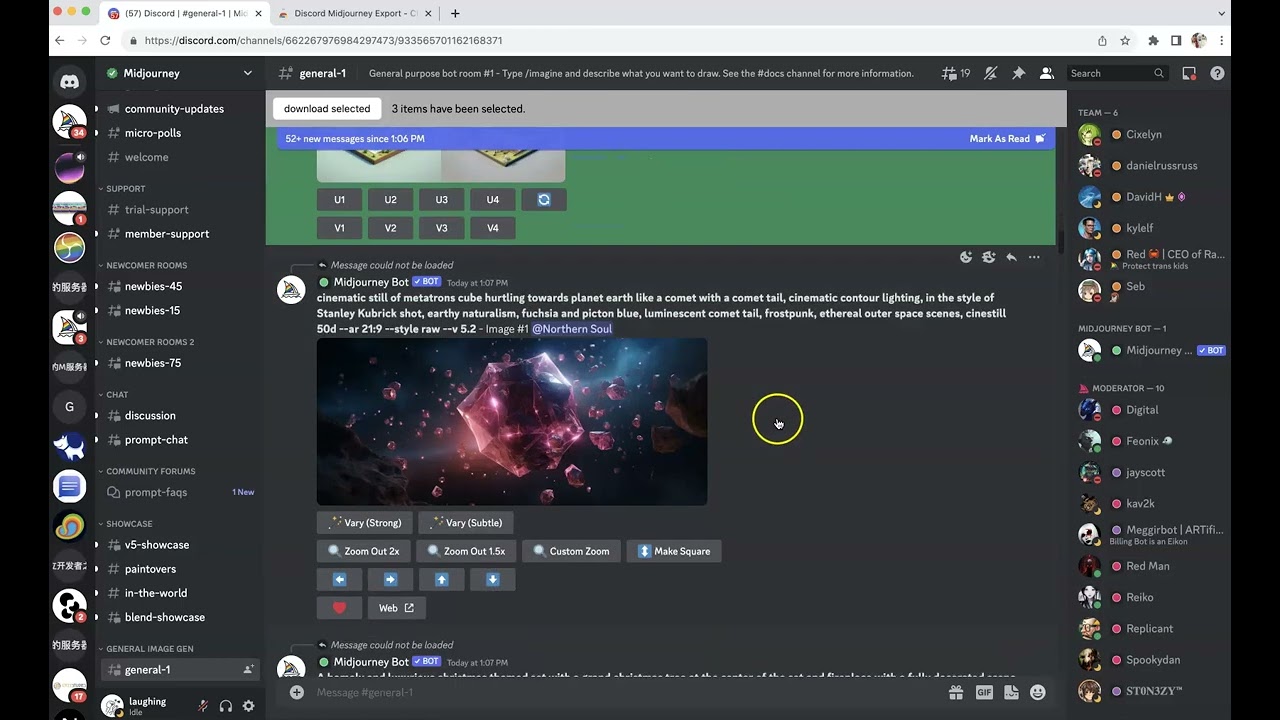Image resolution: width=1280 pixels, height=720 pixels.
Task: Open pinned messages pin icon
Action: click(1018, 73)
